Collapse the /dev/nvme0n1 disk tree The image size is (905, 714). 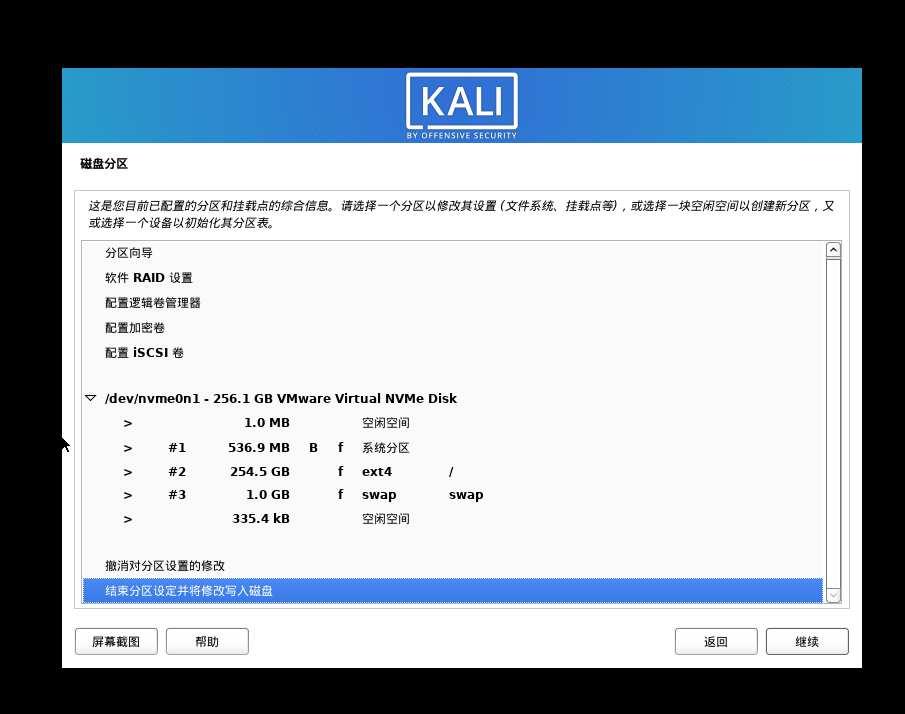pyautogui.click(x=91, y=398)
